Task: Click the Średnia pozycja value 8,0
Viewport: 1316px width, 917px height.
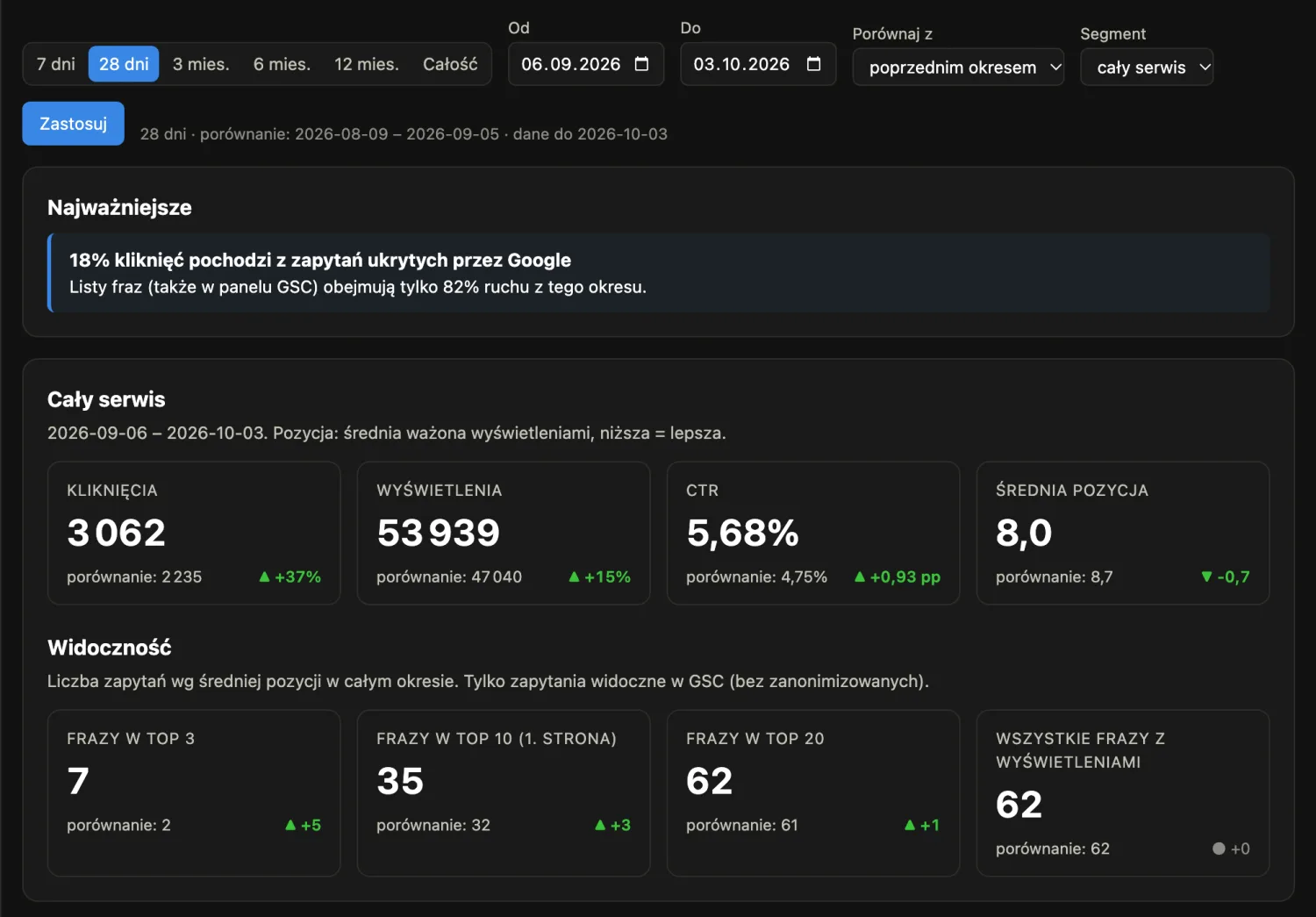Action: tap(1024, 533)
